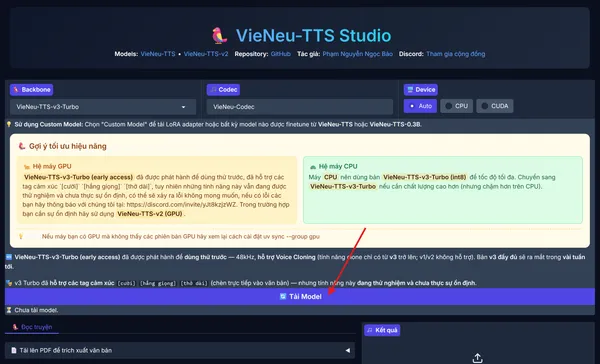
Task: Select the CUDA device option
Action: point(495,106)
